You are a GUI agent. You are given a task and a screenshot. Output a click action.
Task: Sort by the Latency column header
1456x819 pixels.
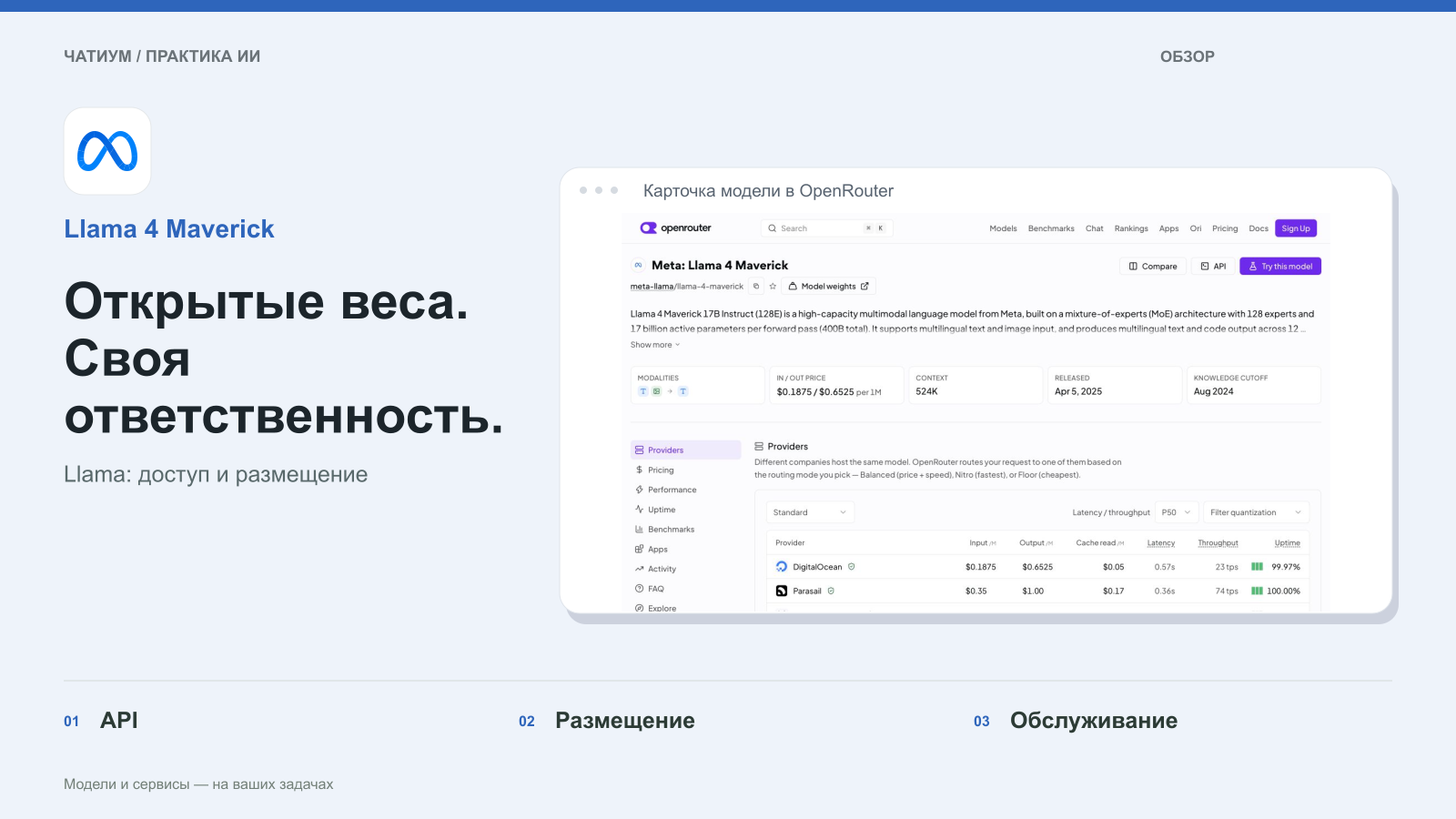coord(1161,543)
